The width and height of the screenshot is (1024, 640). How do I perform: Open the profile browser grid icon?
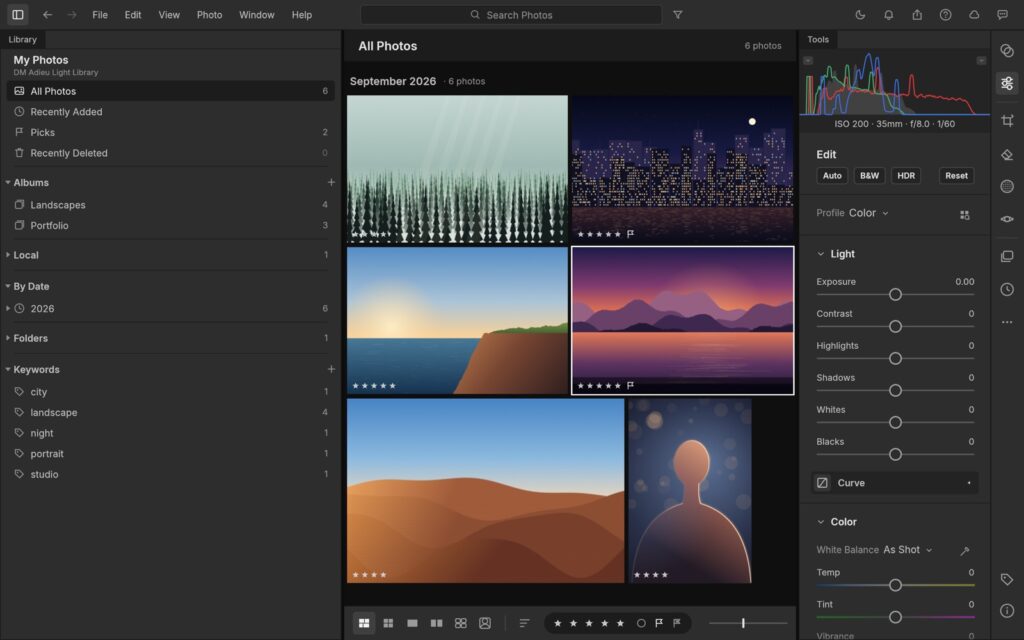click(x=965, y=215)
